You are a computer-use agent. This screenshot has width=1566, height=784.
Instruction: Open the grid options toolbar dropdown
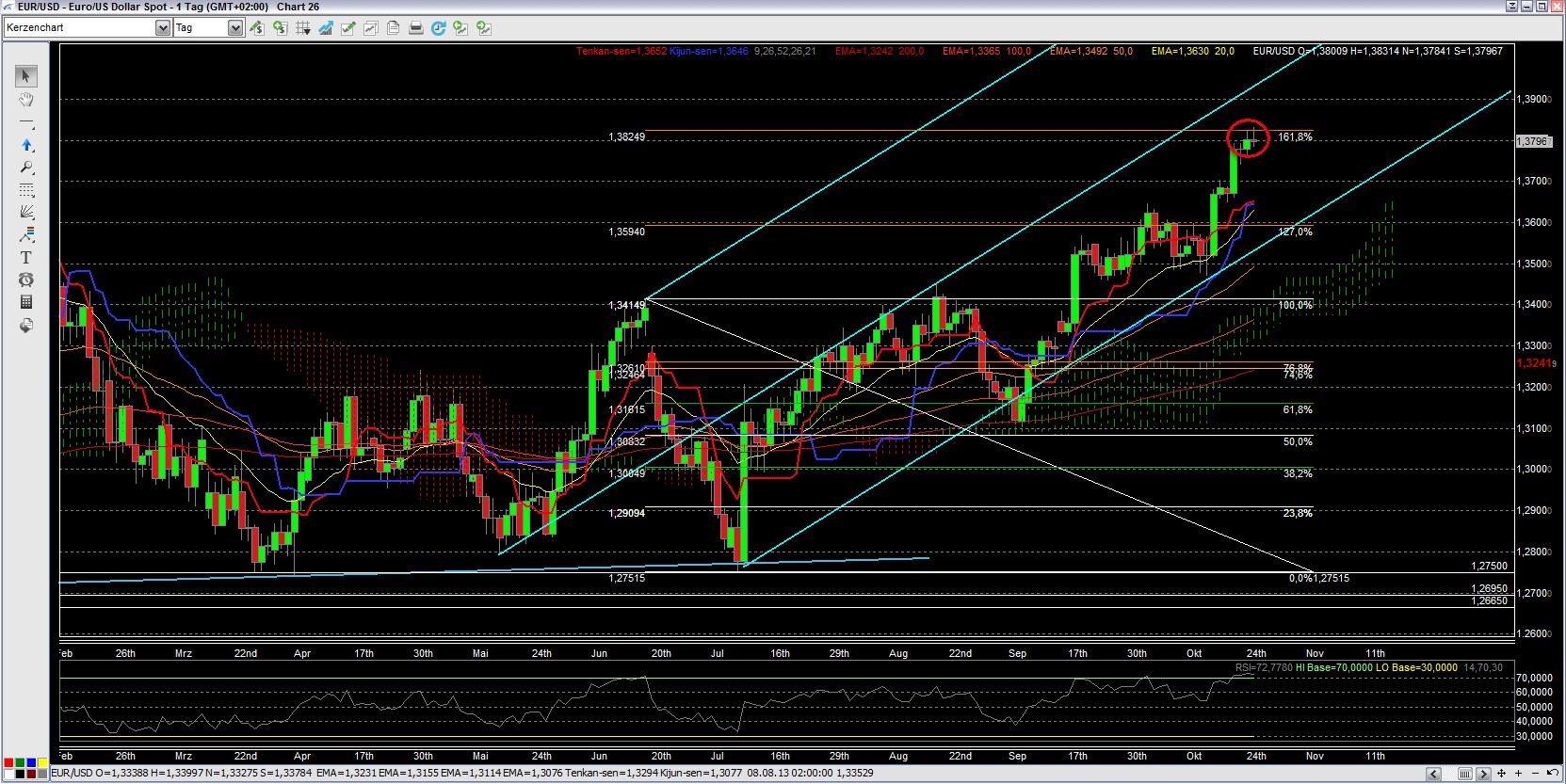pos(302,28)
